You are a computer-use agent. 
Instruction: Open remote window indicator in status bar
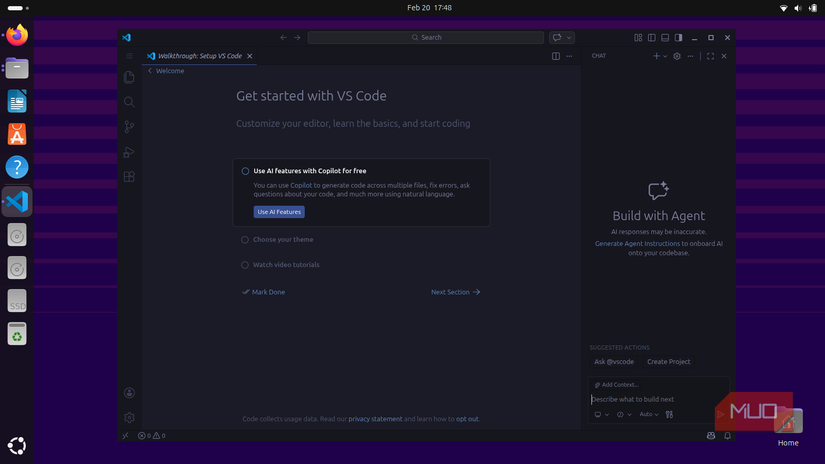(x=125, y=436)
